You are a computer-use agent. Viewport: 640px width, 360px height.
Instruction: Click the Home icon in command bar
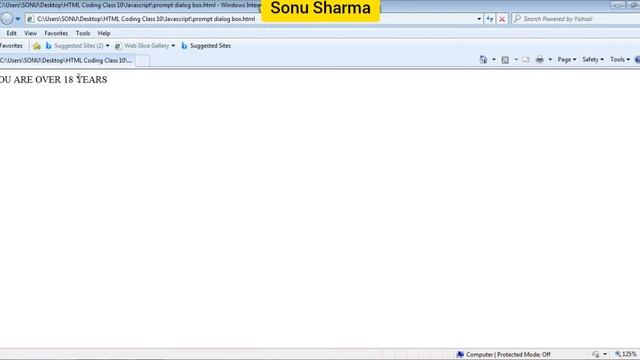[483, 60]
